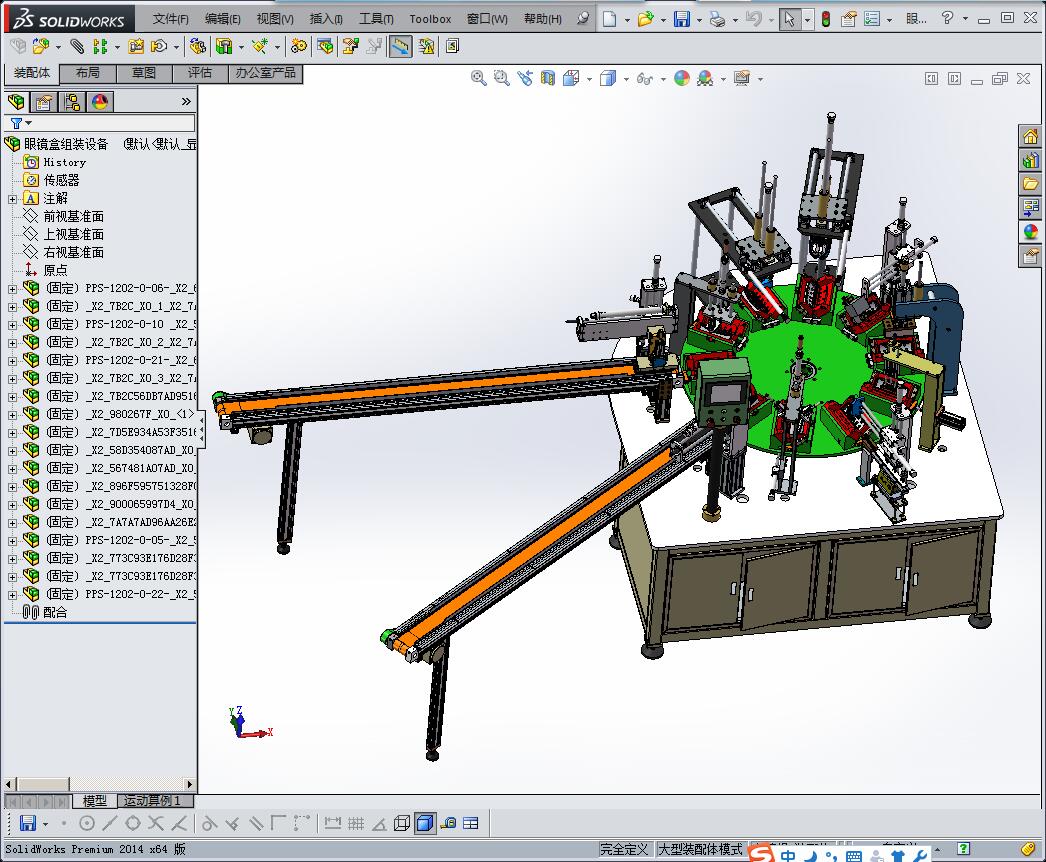Screen dimensions: 1046x862
Task: Open the 工具(T) menu
Action: point(376,19)
